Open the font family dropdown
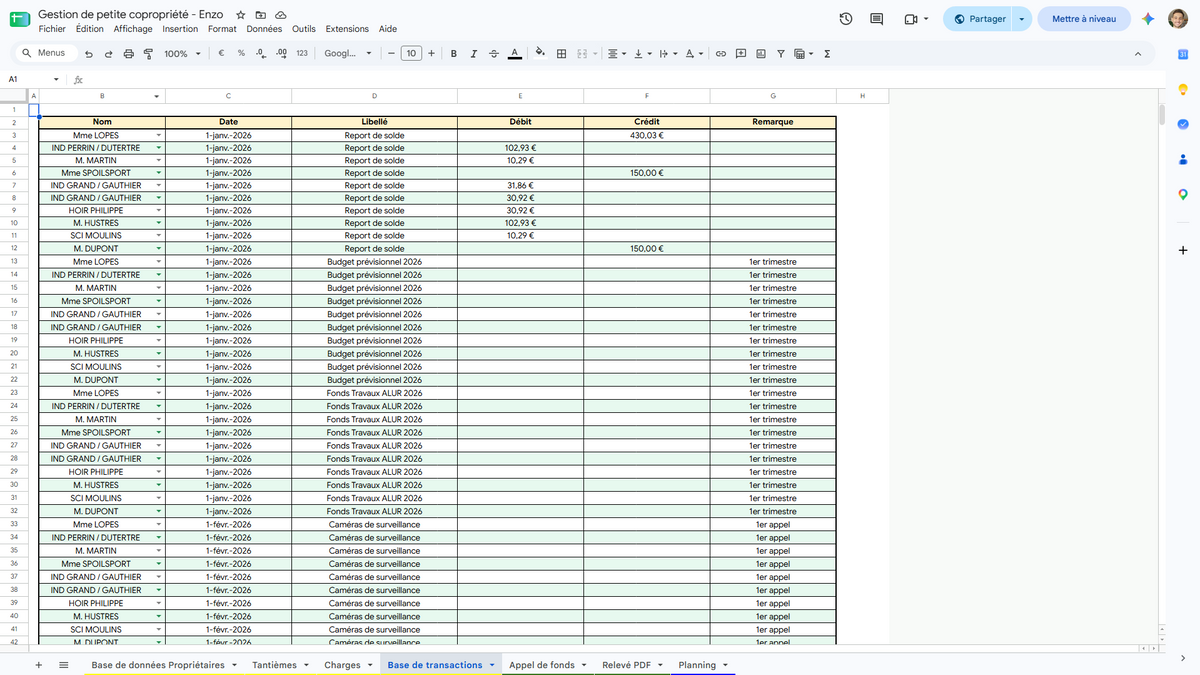 pyautogui.click(x=348, y=54)
